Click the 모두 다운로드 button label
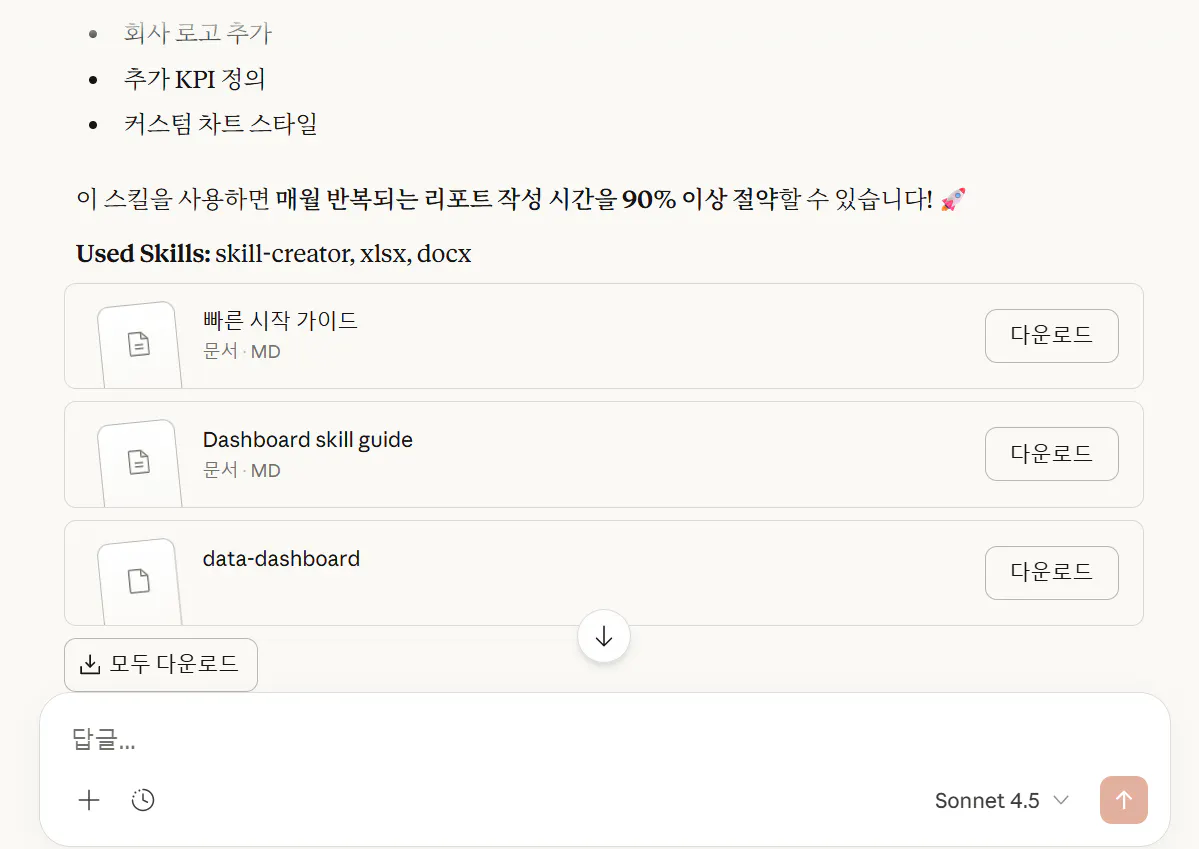Viewport: 1199px width, 849px height. 174,665
